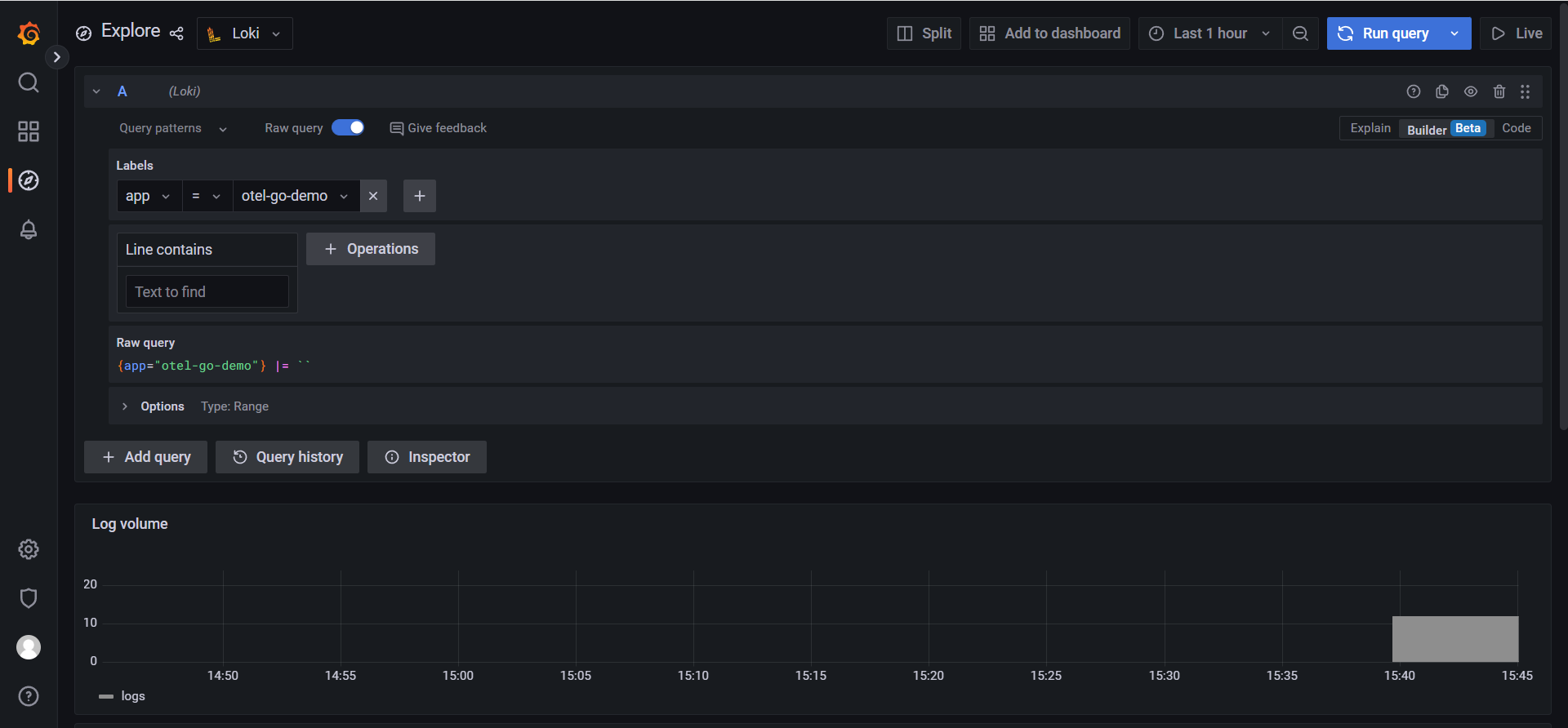This screenshot has height=728, width=1568.
Task: Open Query history
Action: tap(287, 457)
